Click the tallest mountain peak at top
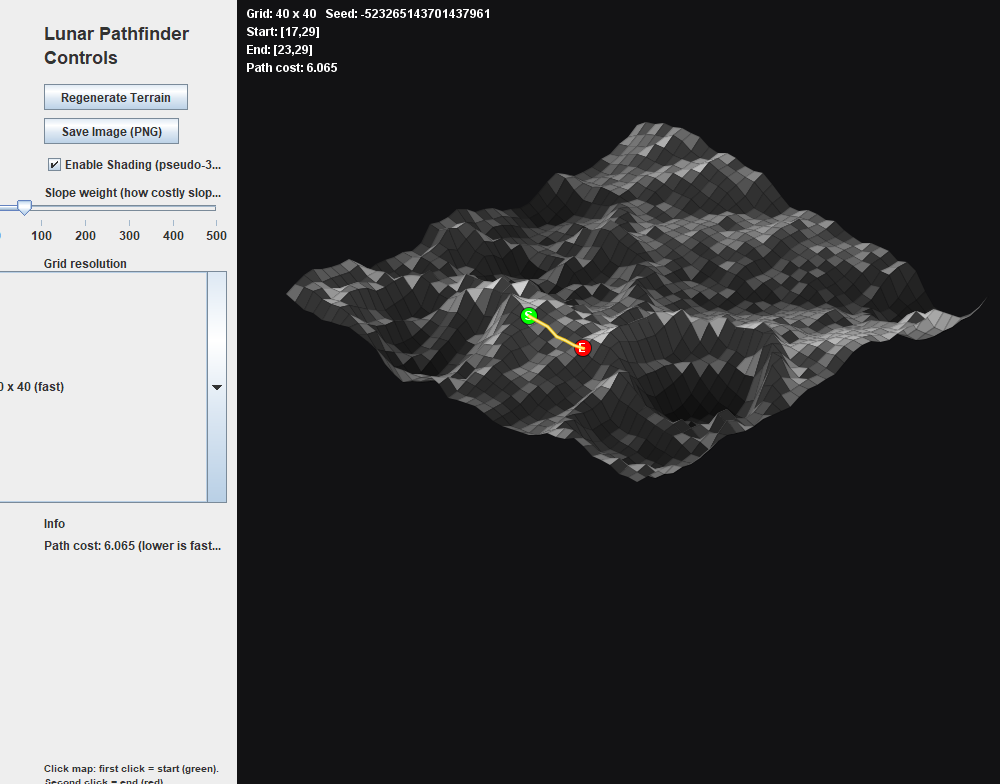This screenshot has height=784, width=1000. click(657, 126)
